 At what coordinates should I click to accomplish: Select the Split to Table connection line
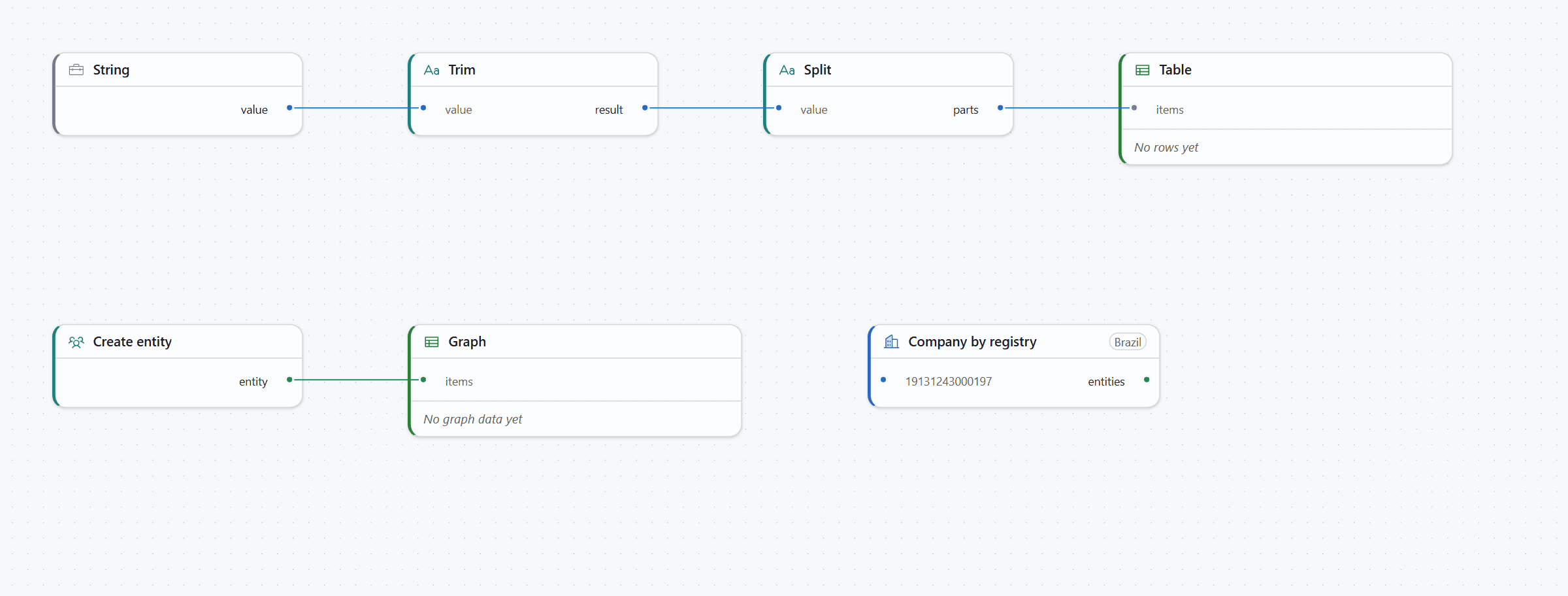1067,108
